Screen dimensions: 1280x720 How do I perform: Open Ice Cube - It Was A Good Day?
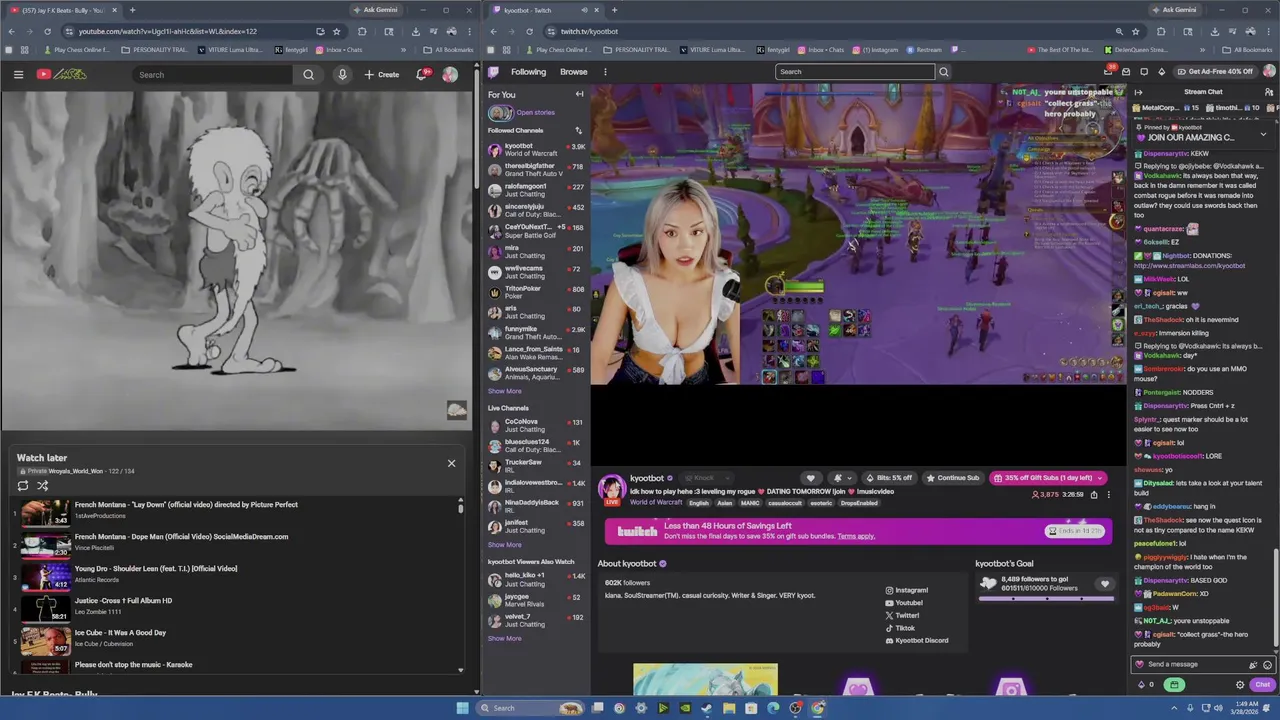coord(120,632)
